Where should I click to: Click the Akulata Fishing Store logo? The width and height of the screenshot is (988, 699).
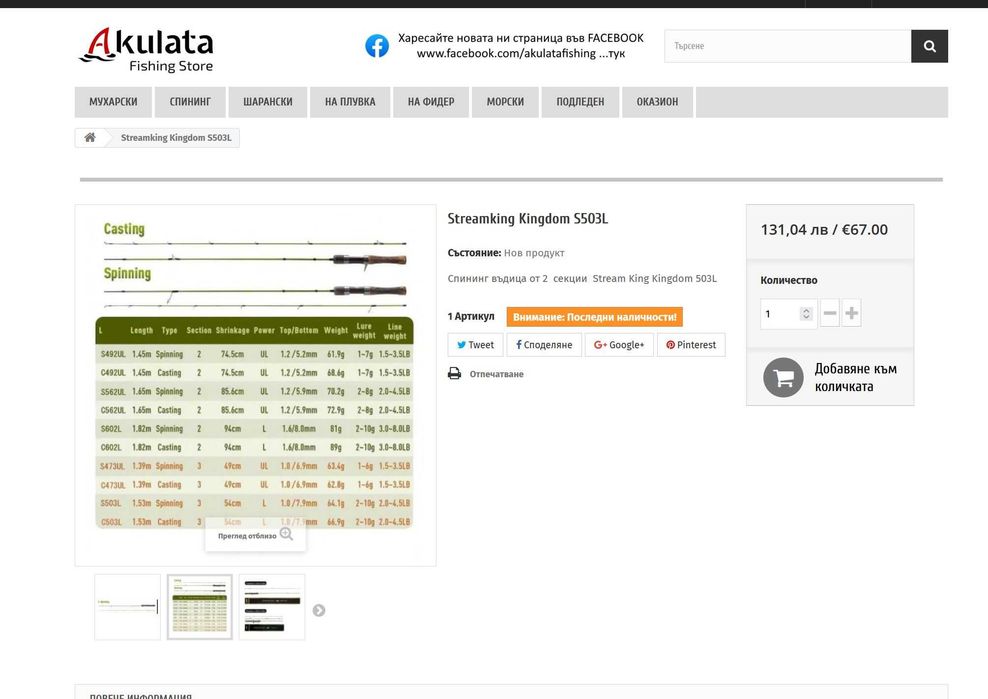tap(146, 49)
